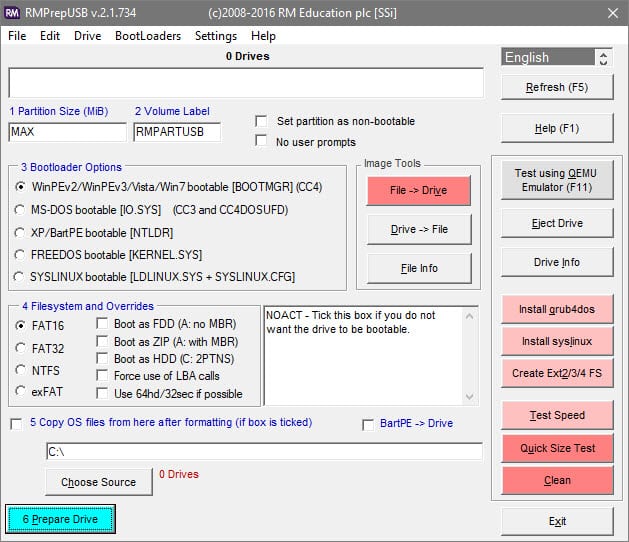Select SYSLINUX bootable option
629x542 pixels.
coord(19,276)
